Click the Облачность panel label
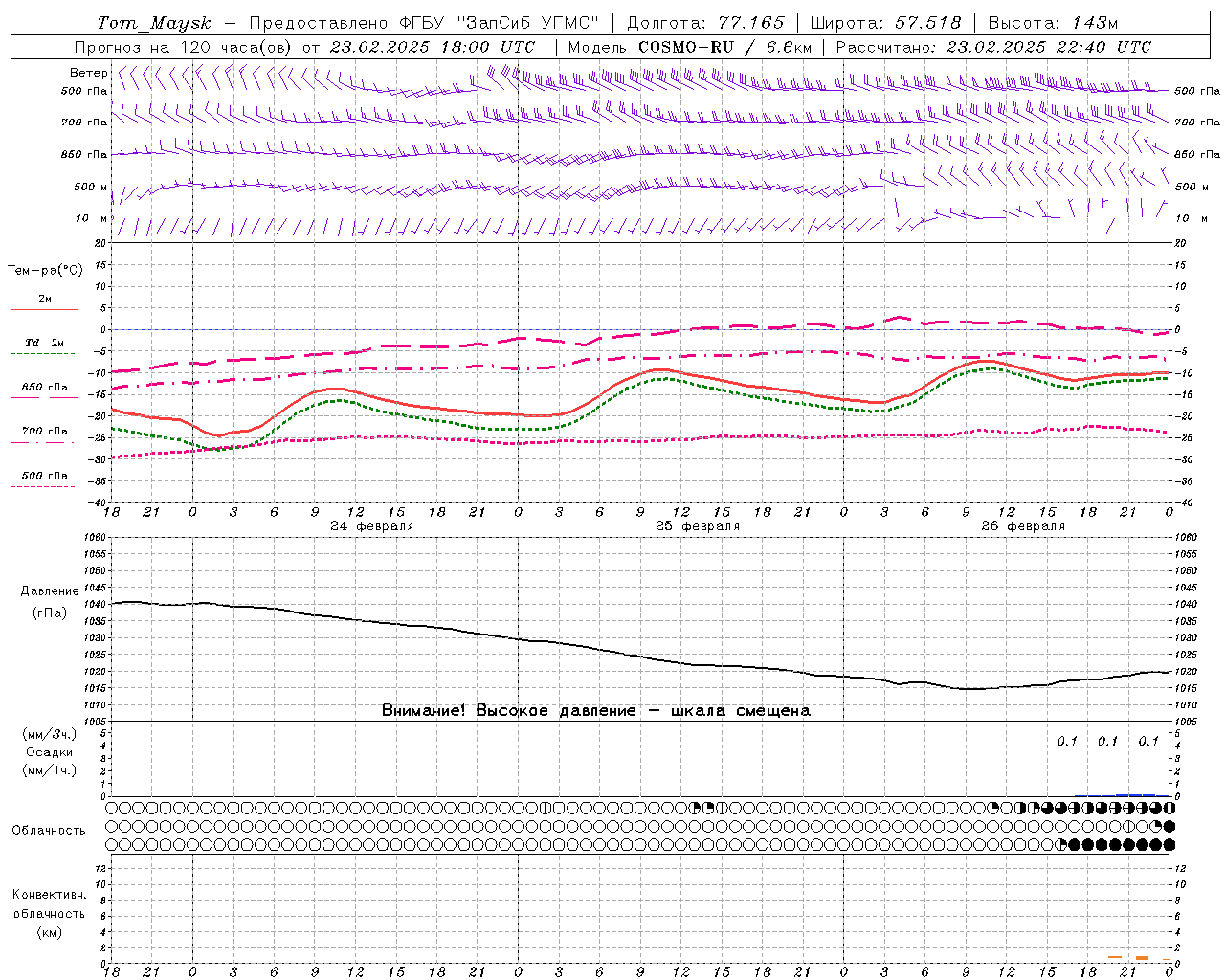The height and width of the screenshot is (980, 1225). click(49, 831)
